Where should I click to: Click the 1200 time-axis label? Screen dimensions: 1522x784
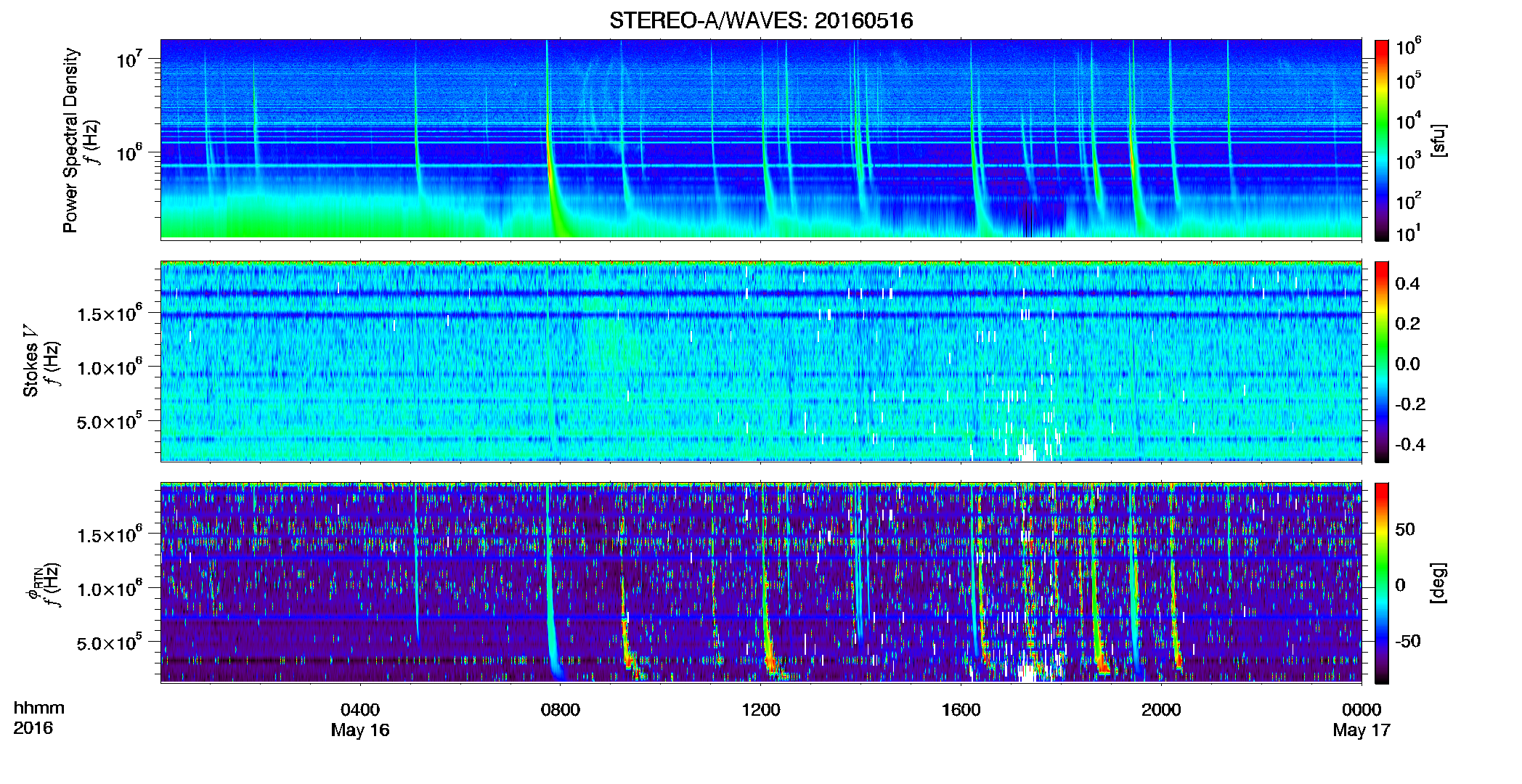click(760, 710)
